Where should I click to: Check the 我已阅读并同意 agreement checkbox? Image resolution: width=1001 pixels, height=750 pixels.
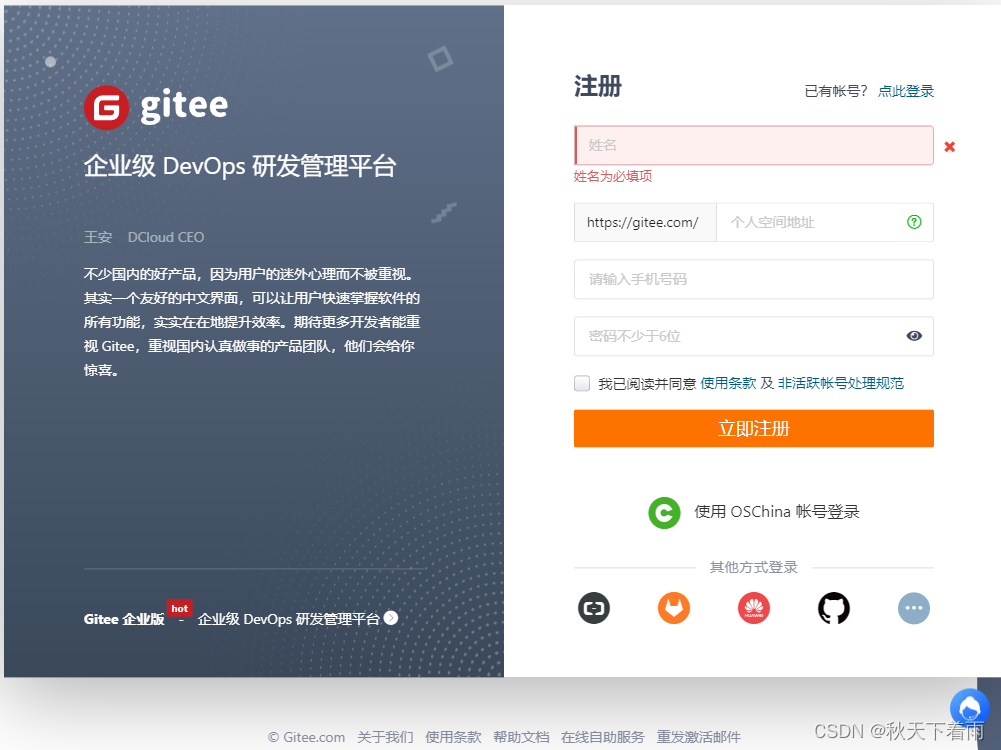tap(582, 383)
